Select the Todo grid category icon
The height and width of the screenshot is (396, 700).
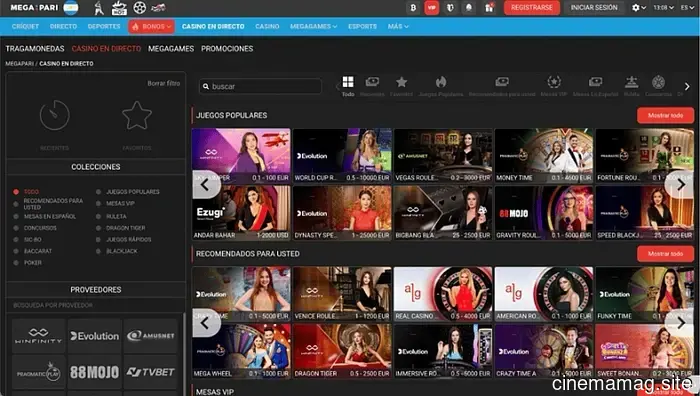348,86
